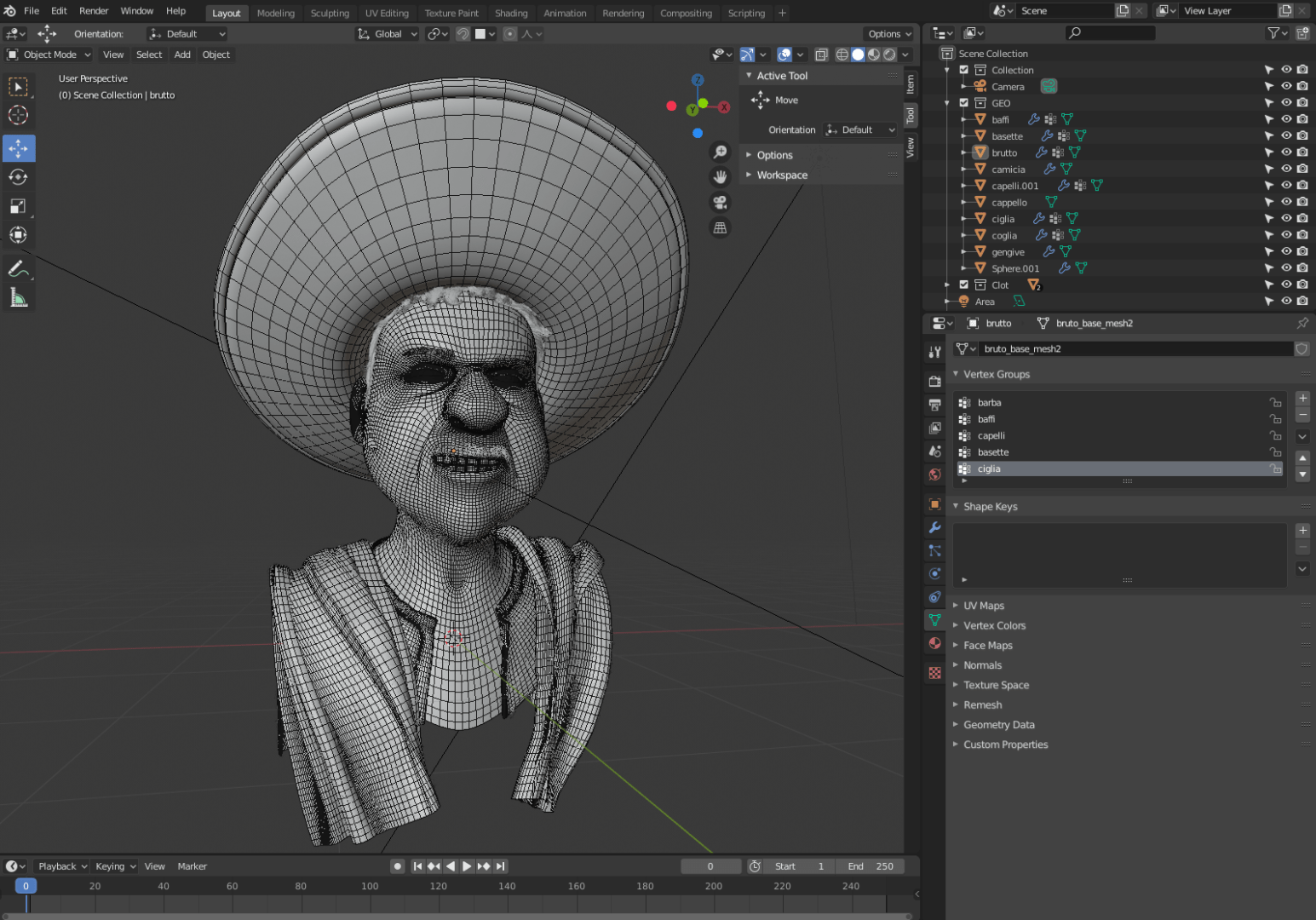This screenshot has width=1316, height=920.
Task: Open the World properties tab
Action: pyautogui.click(x=934, y=474)
